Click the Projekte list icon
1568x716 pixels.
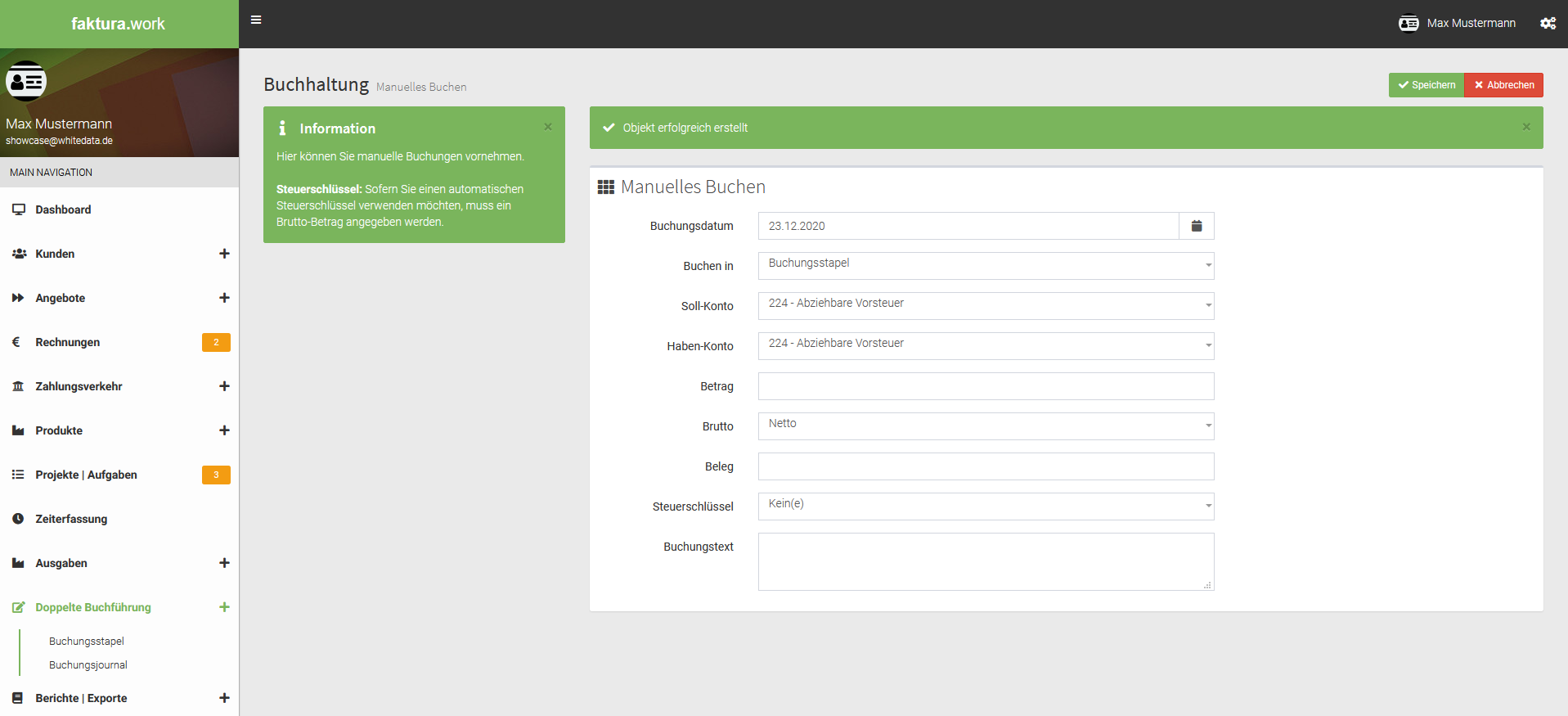[18, 475]
